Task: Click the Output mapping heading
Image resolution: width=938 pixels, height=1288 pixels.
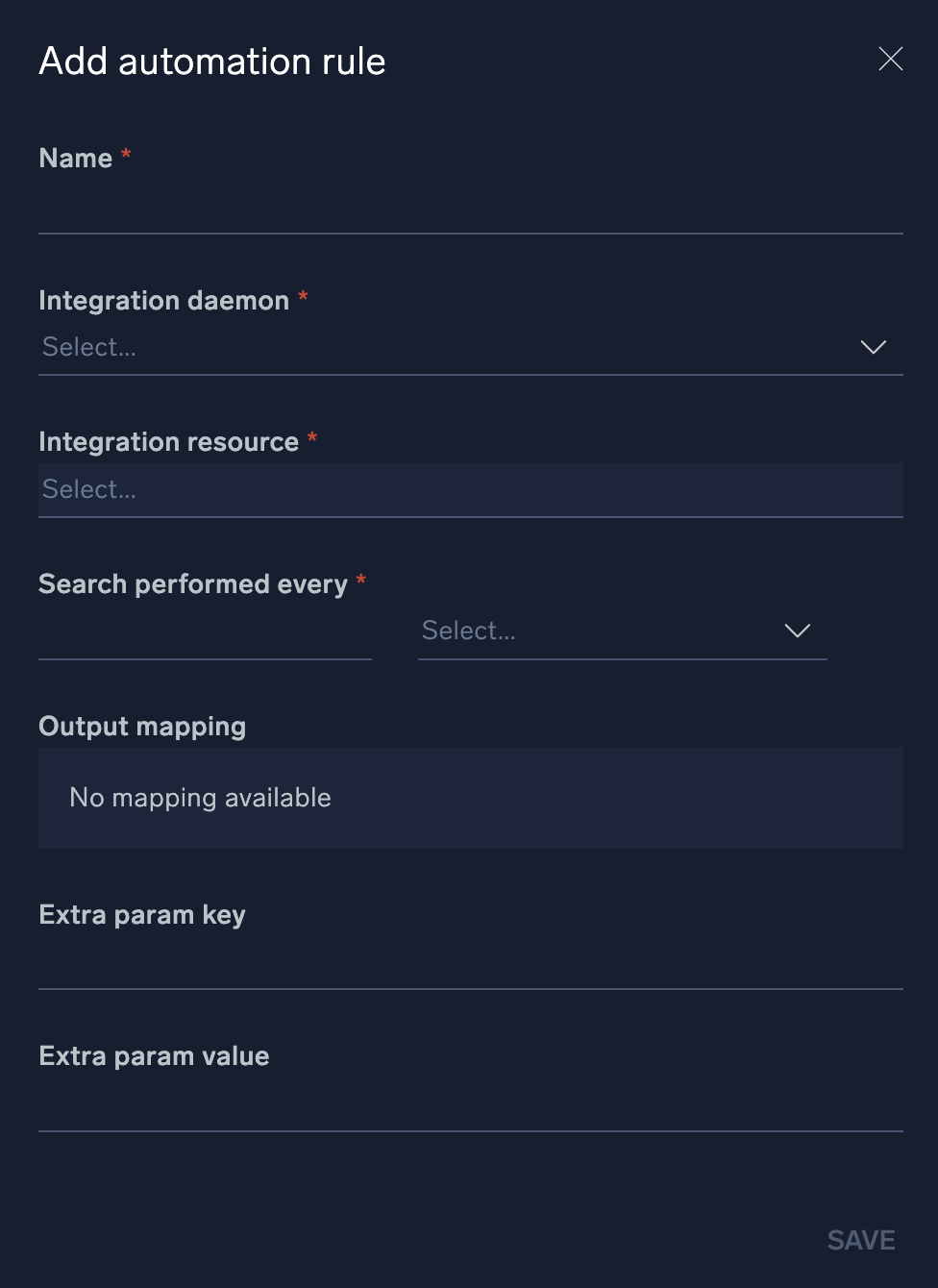Action: pos(142,727)
